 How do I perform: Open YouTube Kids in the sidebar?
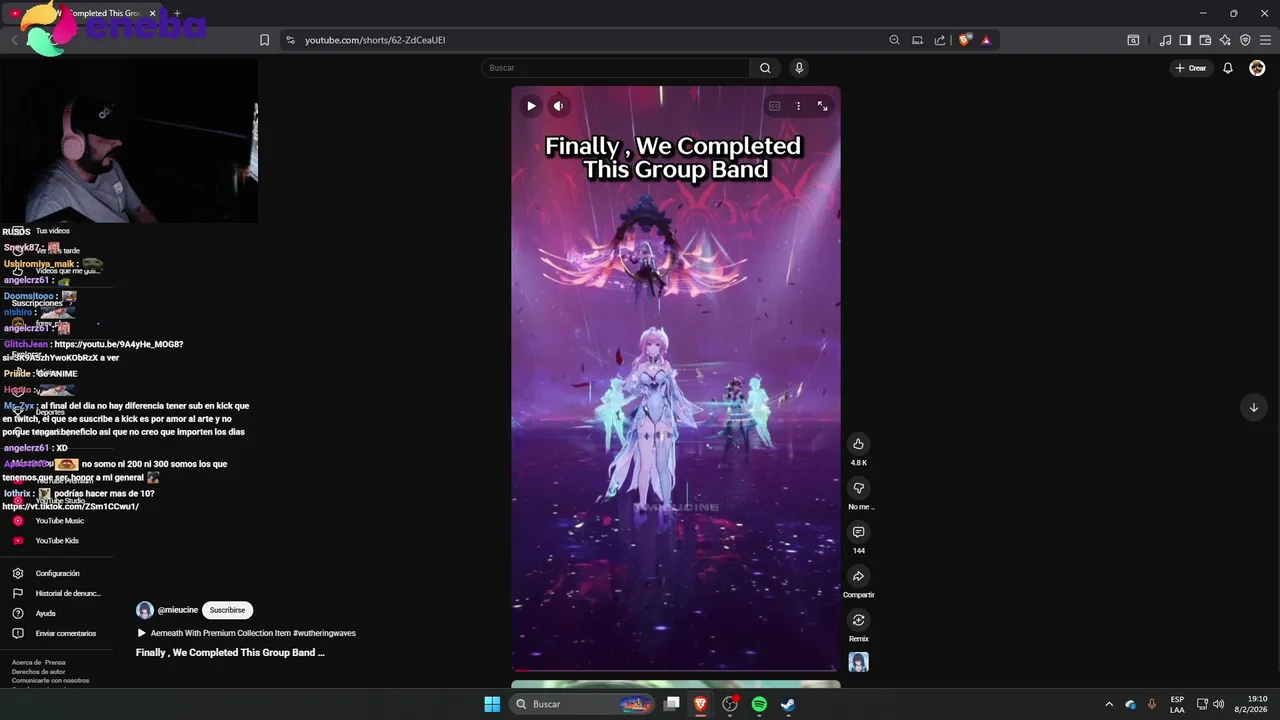[57, 541]
